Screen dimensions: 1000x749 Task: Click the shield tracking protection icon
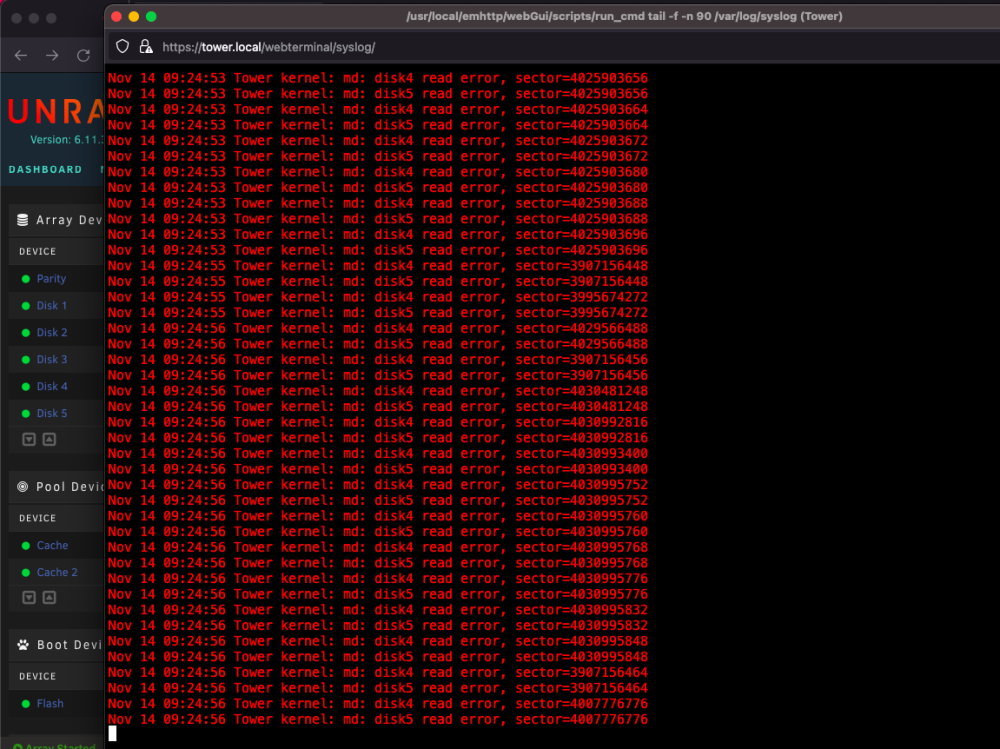point(122,47)
